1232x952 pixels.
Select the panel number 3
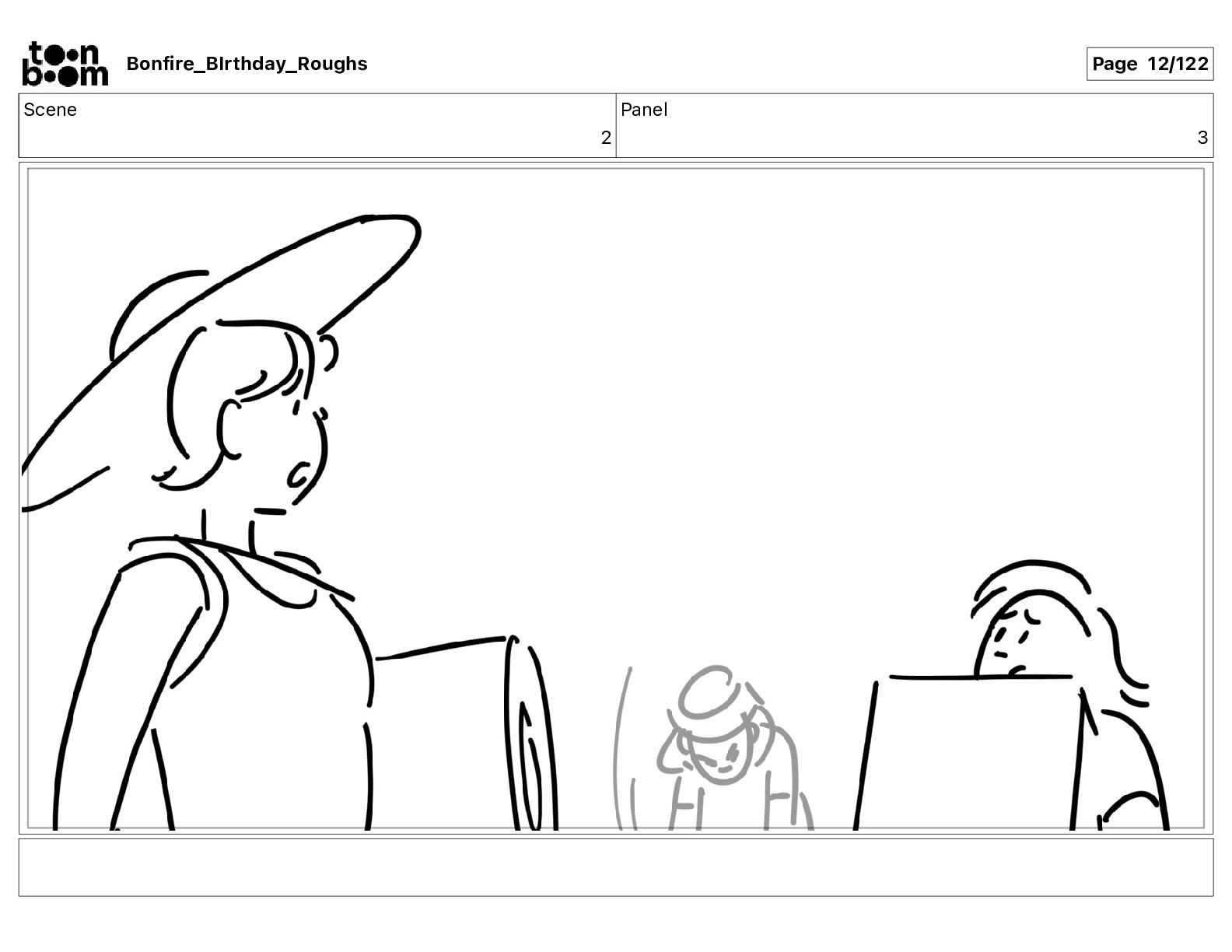click(x=1202, y=138)
